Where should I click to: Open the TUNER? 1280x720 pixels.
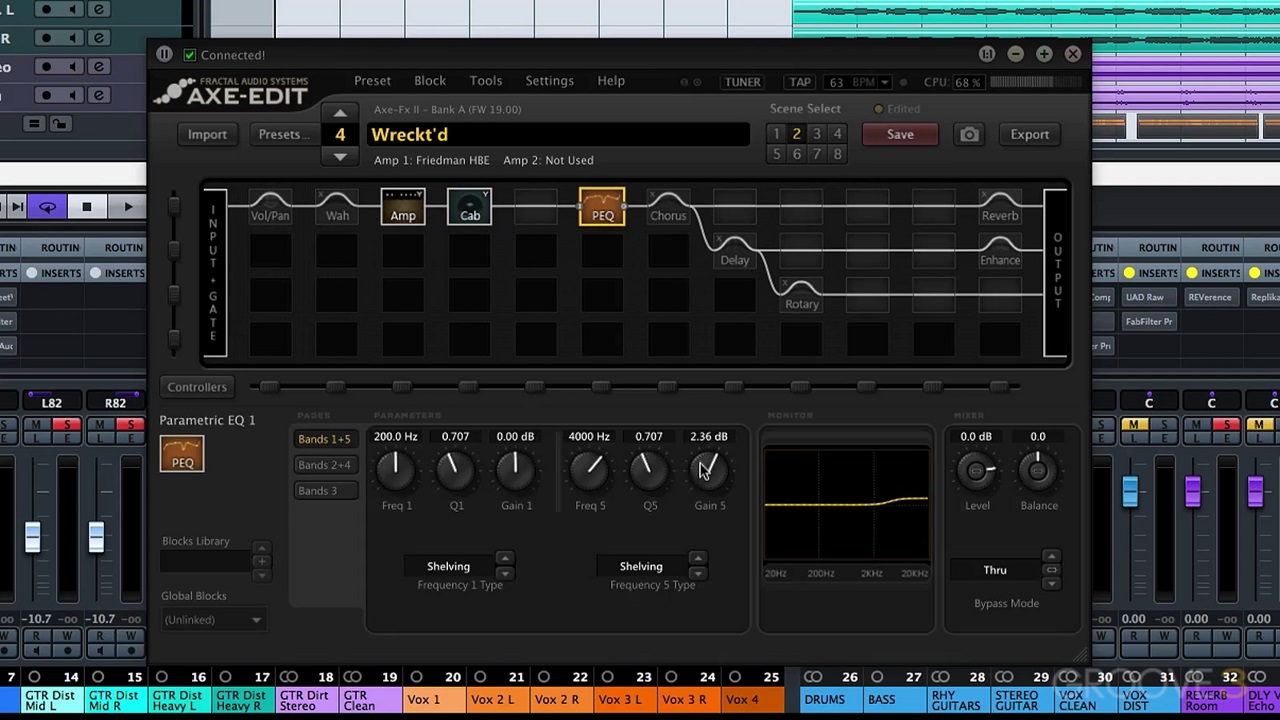point(743,82)
